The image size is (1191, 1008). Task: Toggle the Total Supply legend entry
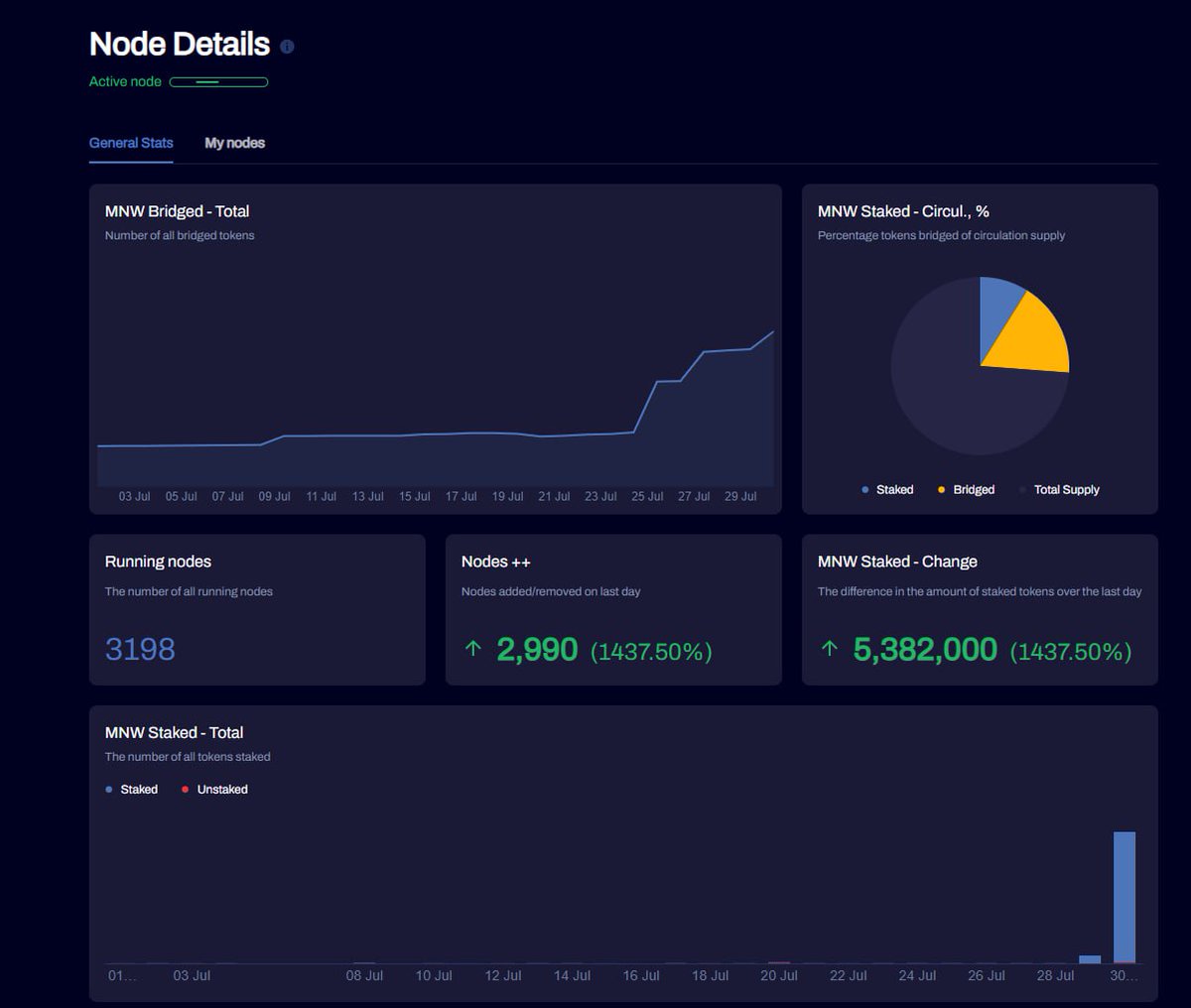click(1059, 490)
